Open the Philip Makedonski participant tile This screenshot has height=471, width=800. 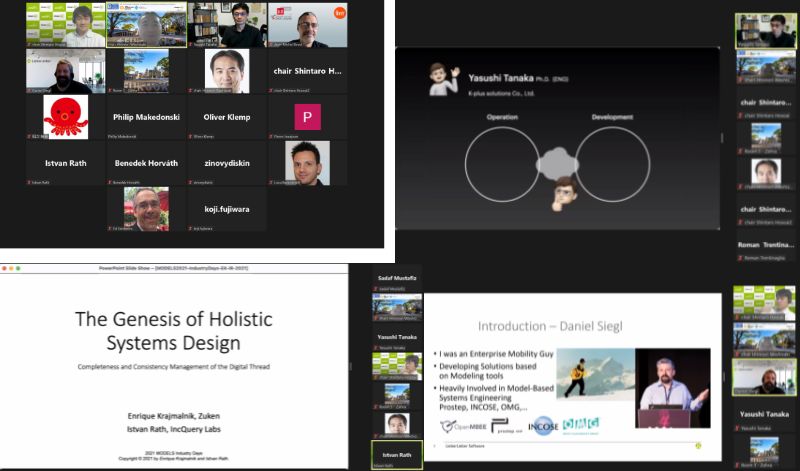click(146, 117)
